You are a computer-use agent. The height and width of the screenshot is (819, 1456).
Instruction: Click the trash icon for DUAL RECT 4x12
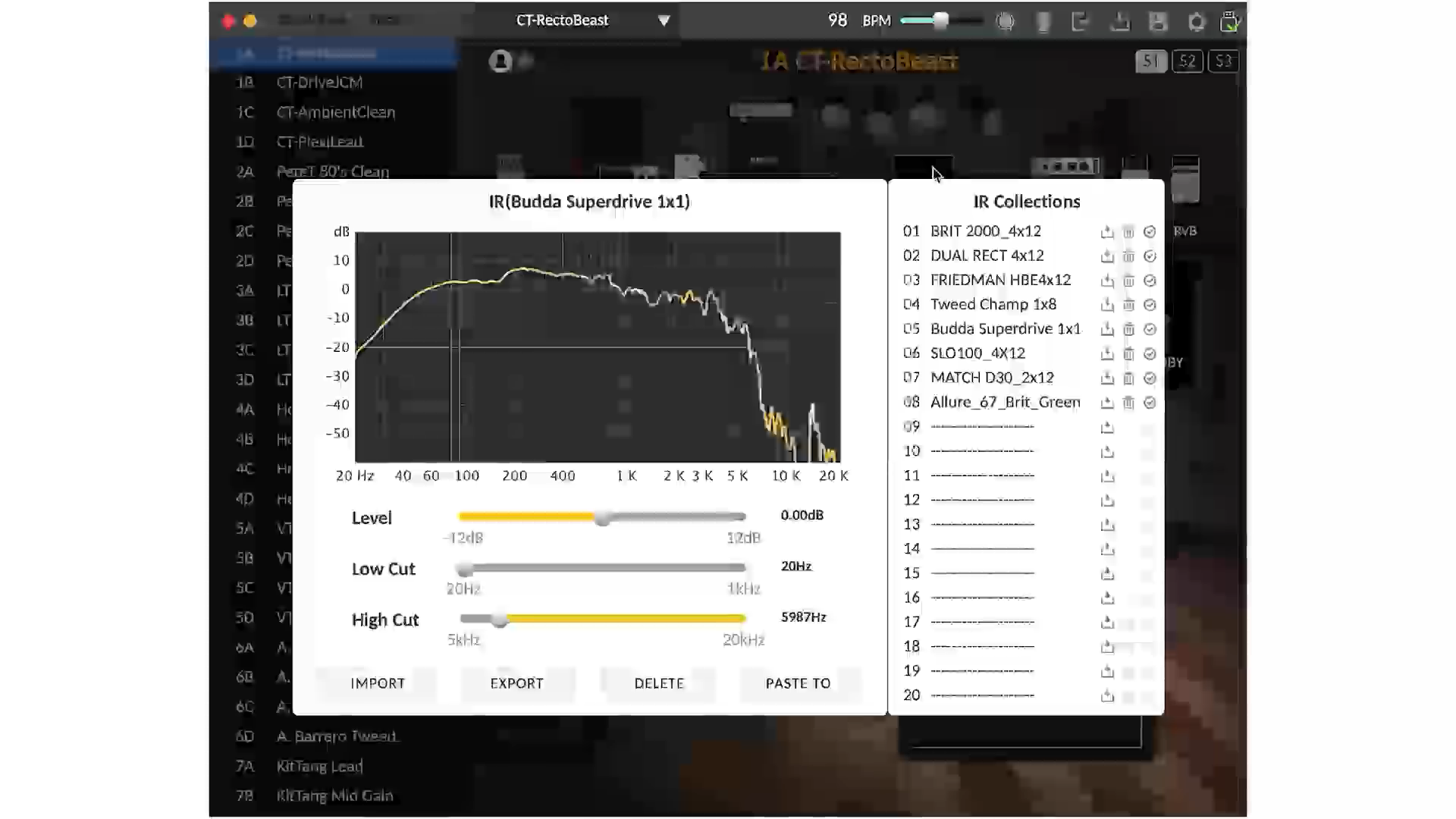[x=1128, y=256]
